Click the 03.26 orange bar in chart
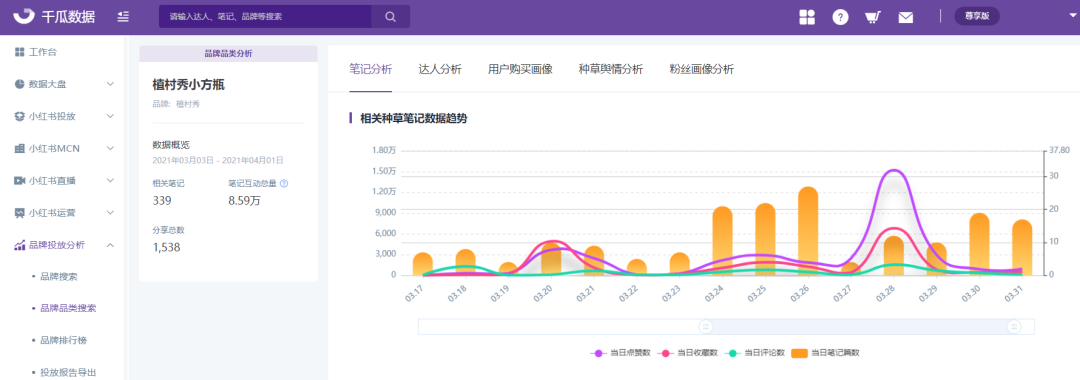This screenshot has height=380, width=1080. 807,231
